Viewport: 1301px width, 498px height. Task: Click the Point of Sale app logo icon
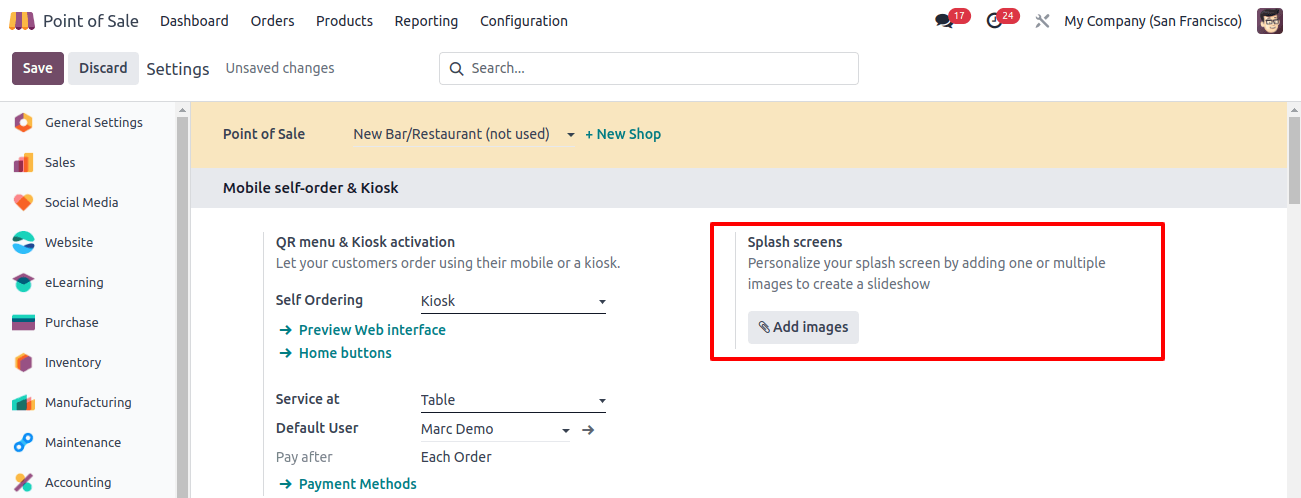pyautogui.click(x=21, y=21)
